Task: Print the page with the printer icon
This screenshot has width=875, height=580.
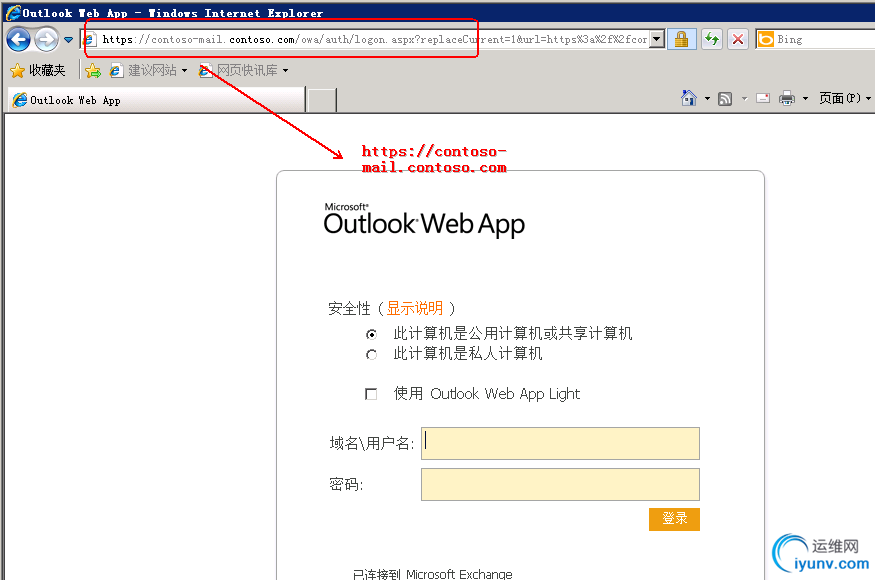Action: click(x=787, y=98)
